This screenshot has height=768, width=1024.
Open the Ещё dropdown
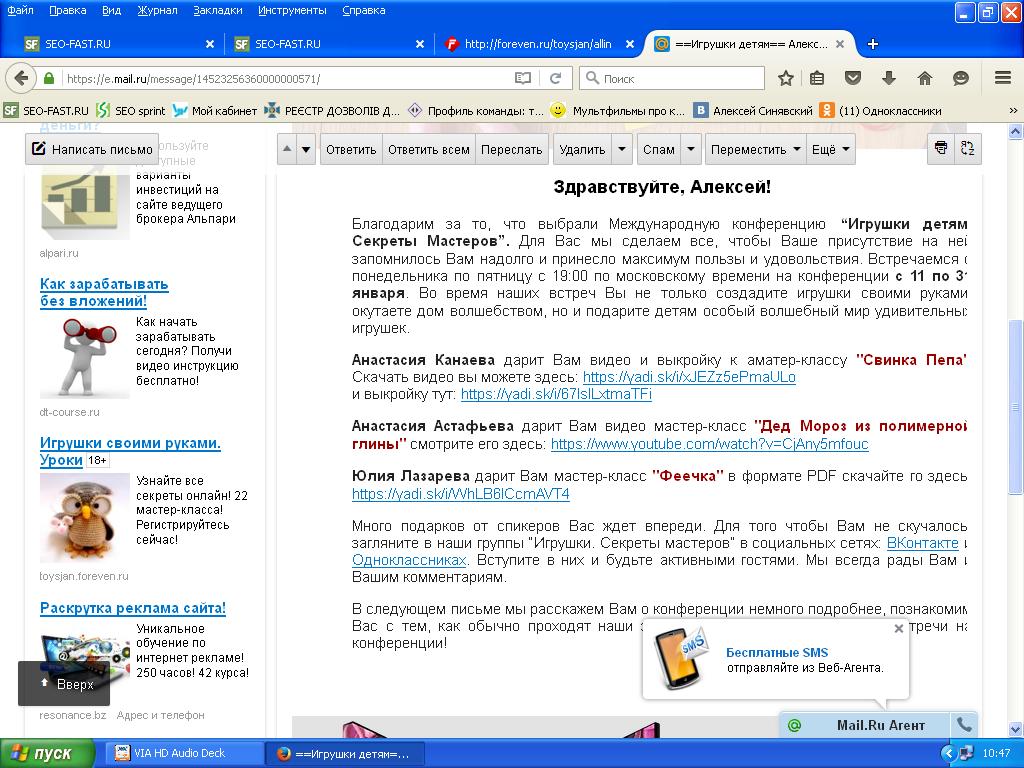tap(831, 149)
